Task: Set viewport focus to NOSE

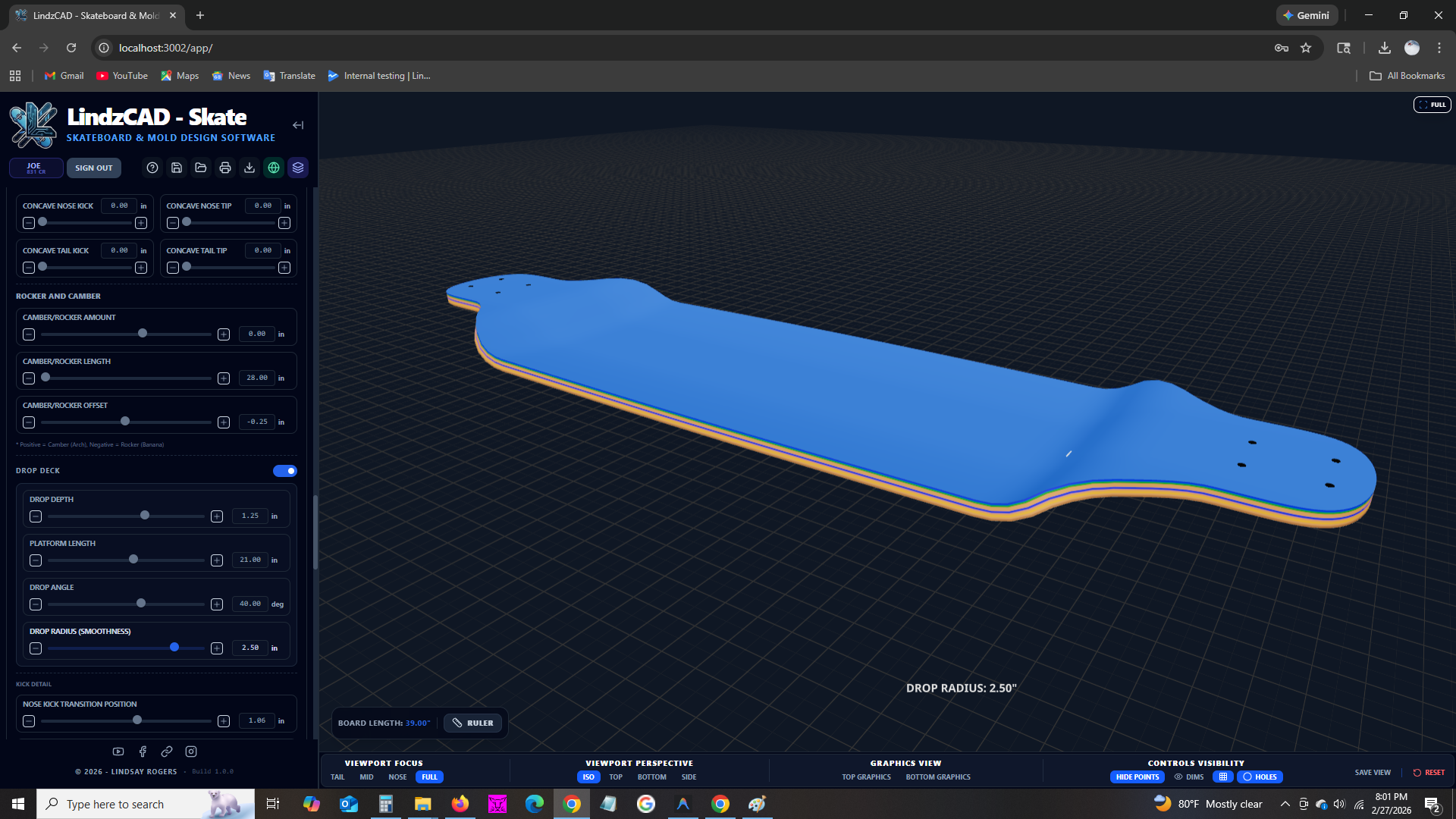Action: point(397,777)
